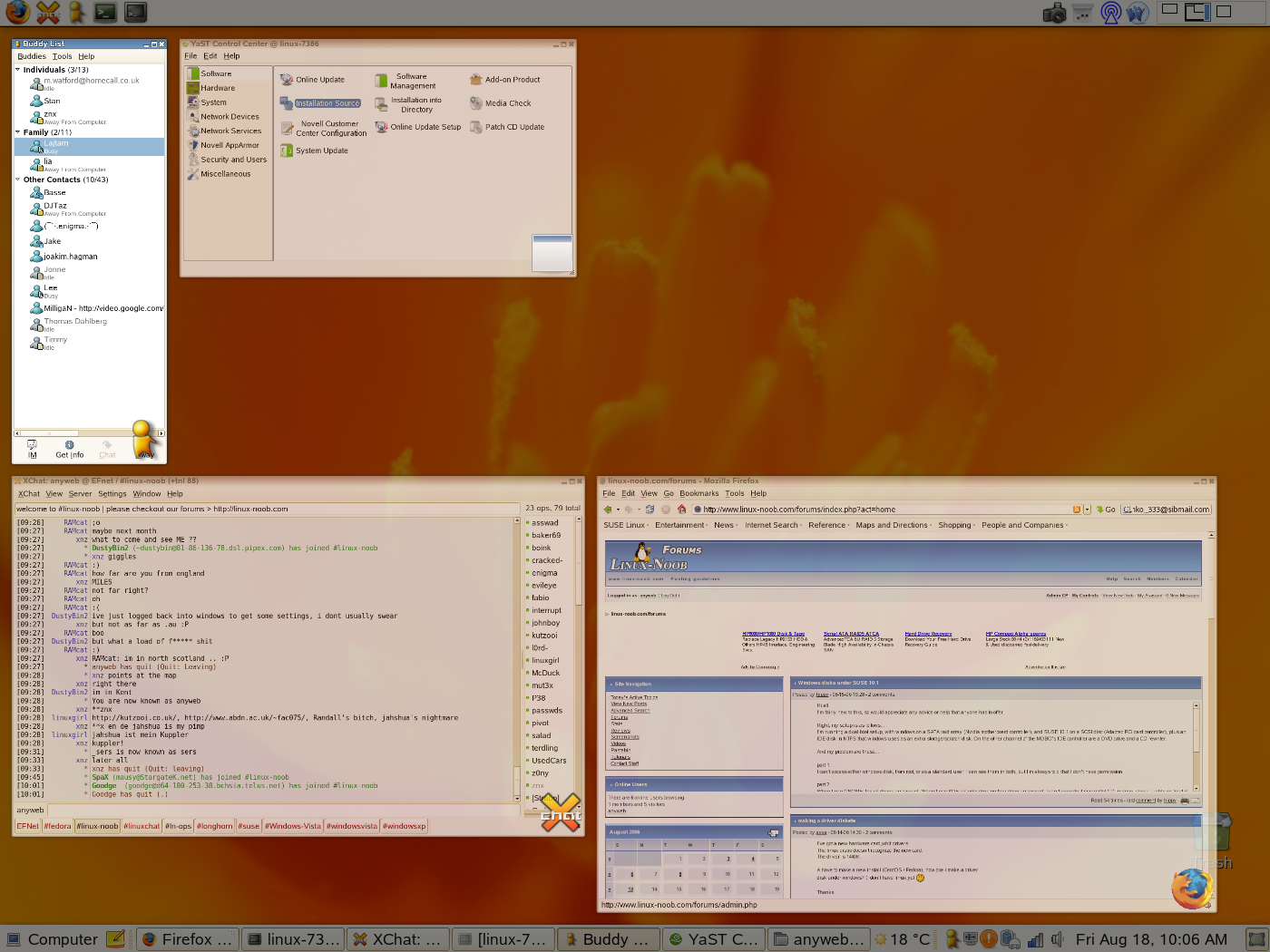Collapse the Individuals group in Buddy List

click(x=17, y=70)
